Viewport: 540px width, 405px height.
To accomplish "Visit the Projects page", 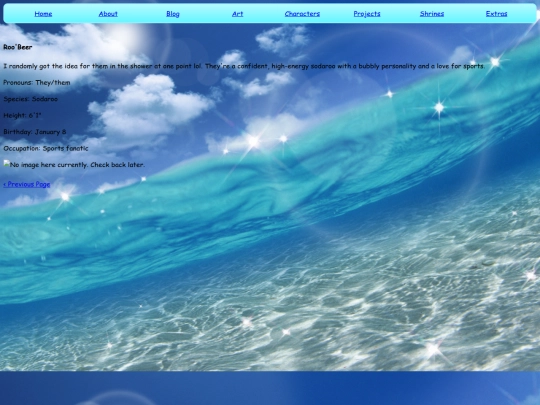I will [367, 14].
